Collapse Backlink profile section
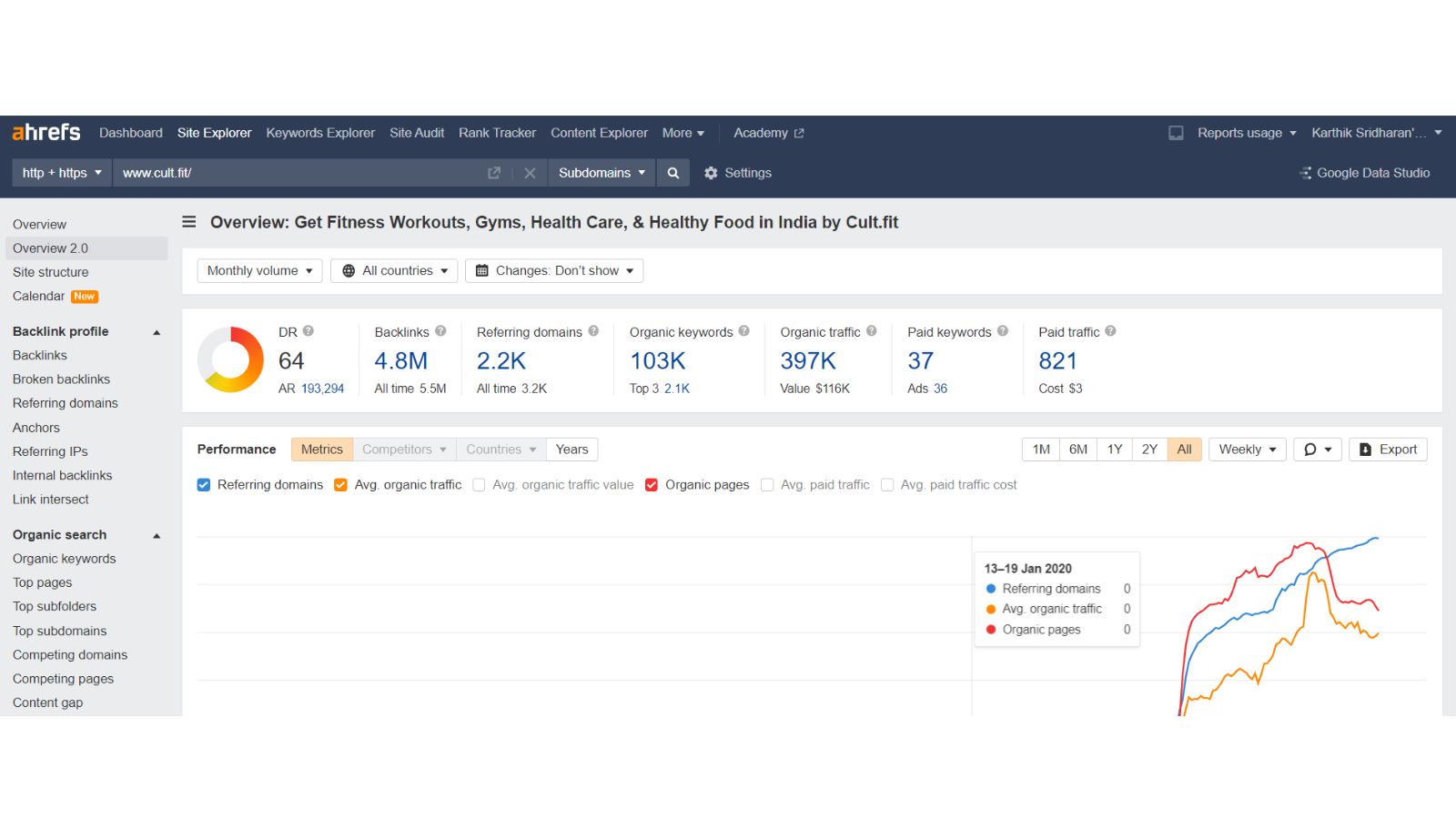1456x819 pixels. click(157, 332)
